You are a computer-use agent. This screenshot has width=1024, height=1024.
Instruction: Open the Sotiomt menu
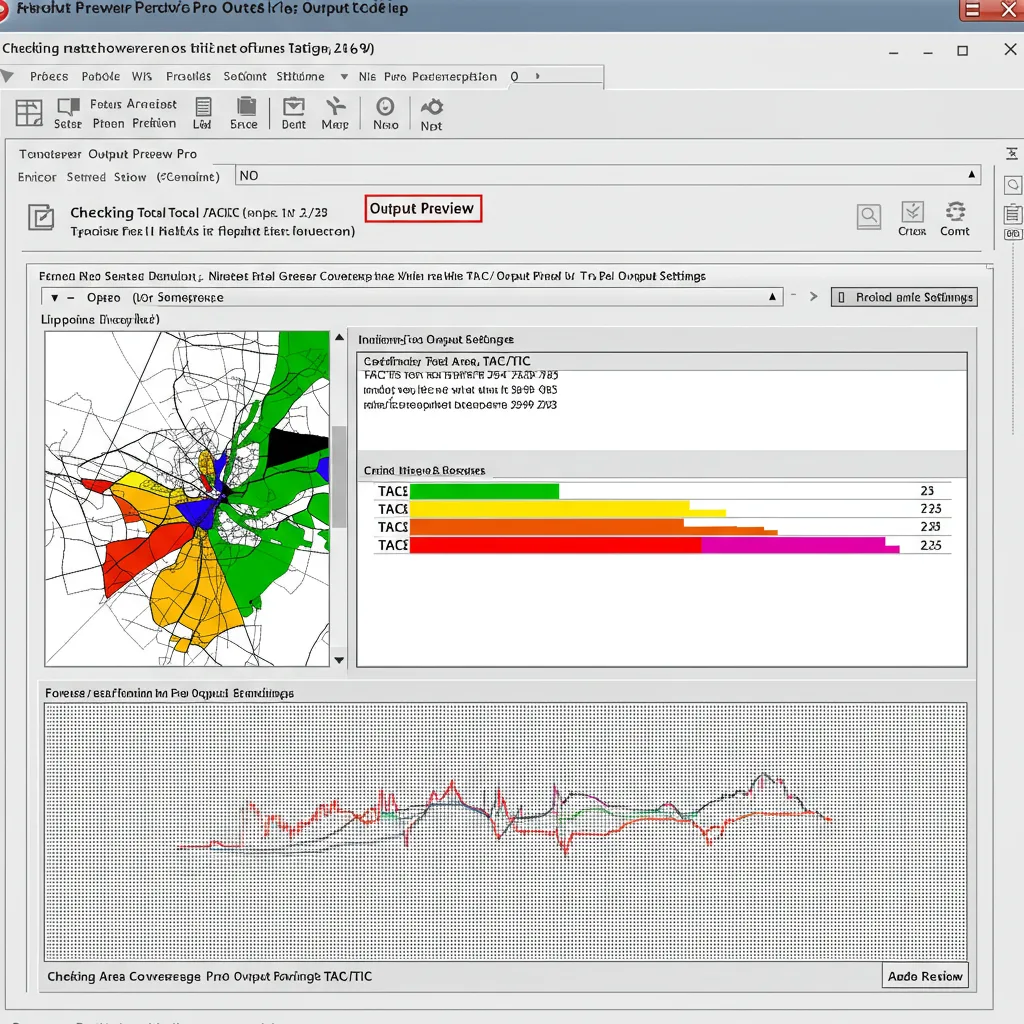click(x=245, y=76)
